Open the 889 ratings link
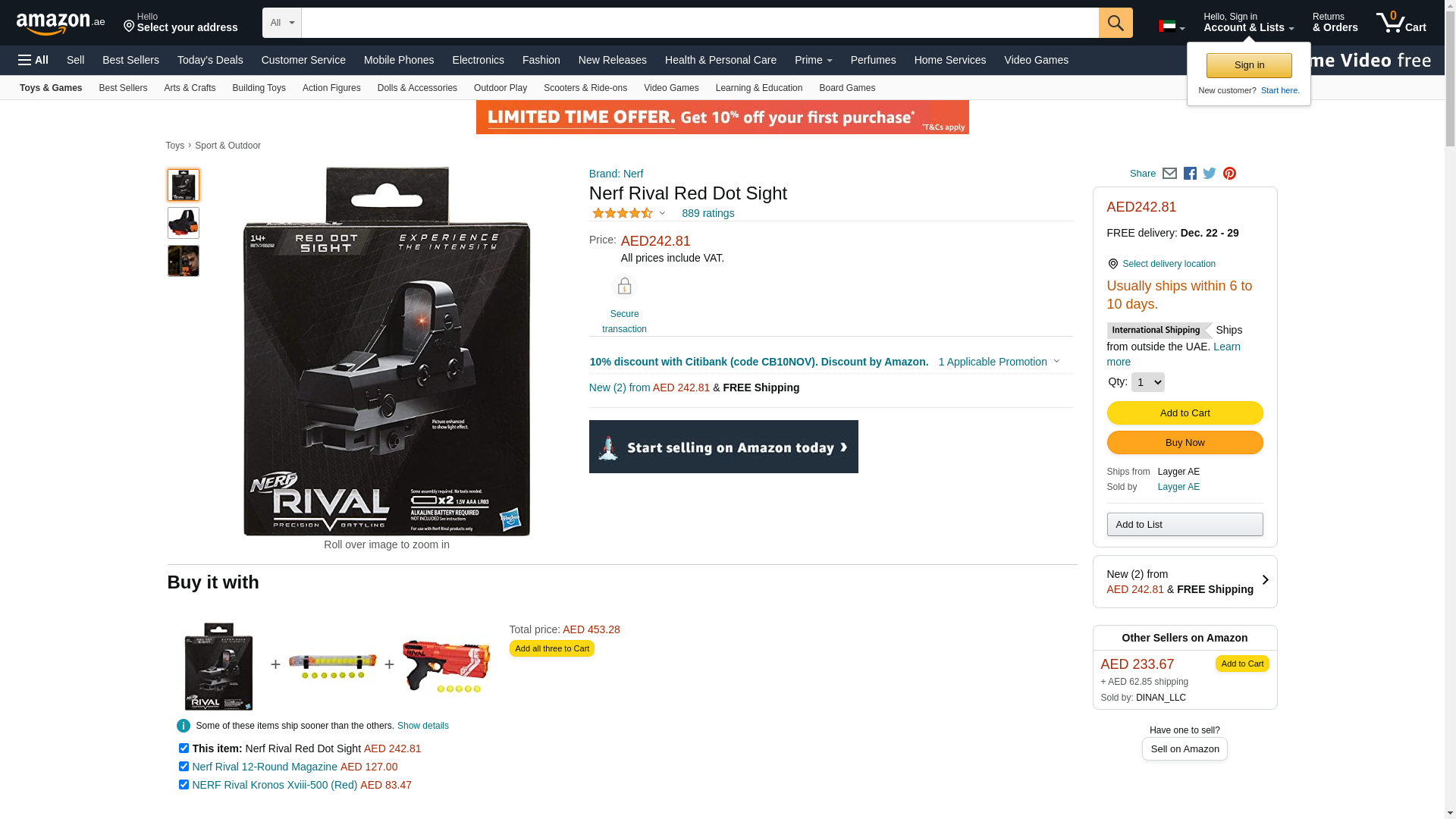The image size is (1456, 819). click(x=708, y=213)
